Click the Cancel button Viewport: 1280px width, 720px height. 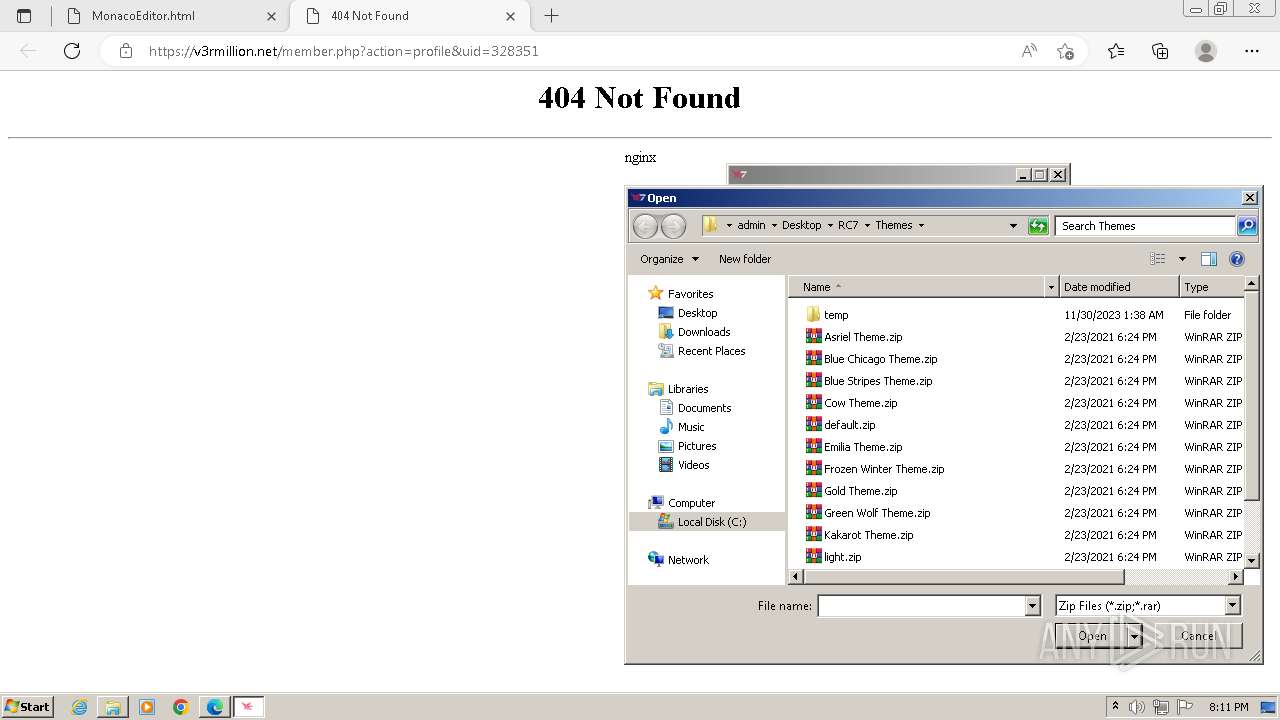coord(1198,636)
